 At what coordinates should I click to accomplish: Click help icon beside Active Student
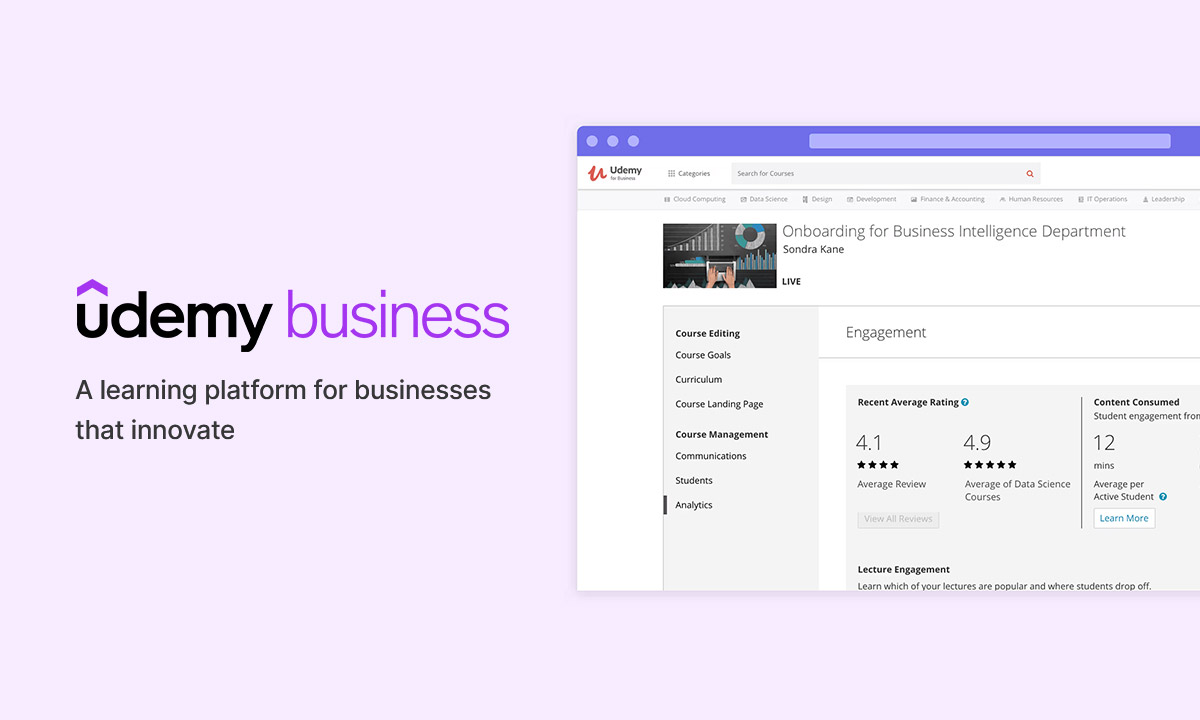pyautogui.click(x=1163, y=496)
